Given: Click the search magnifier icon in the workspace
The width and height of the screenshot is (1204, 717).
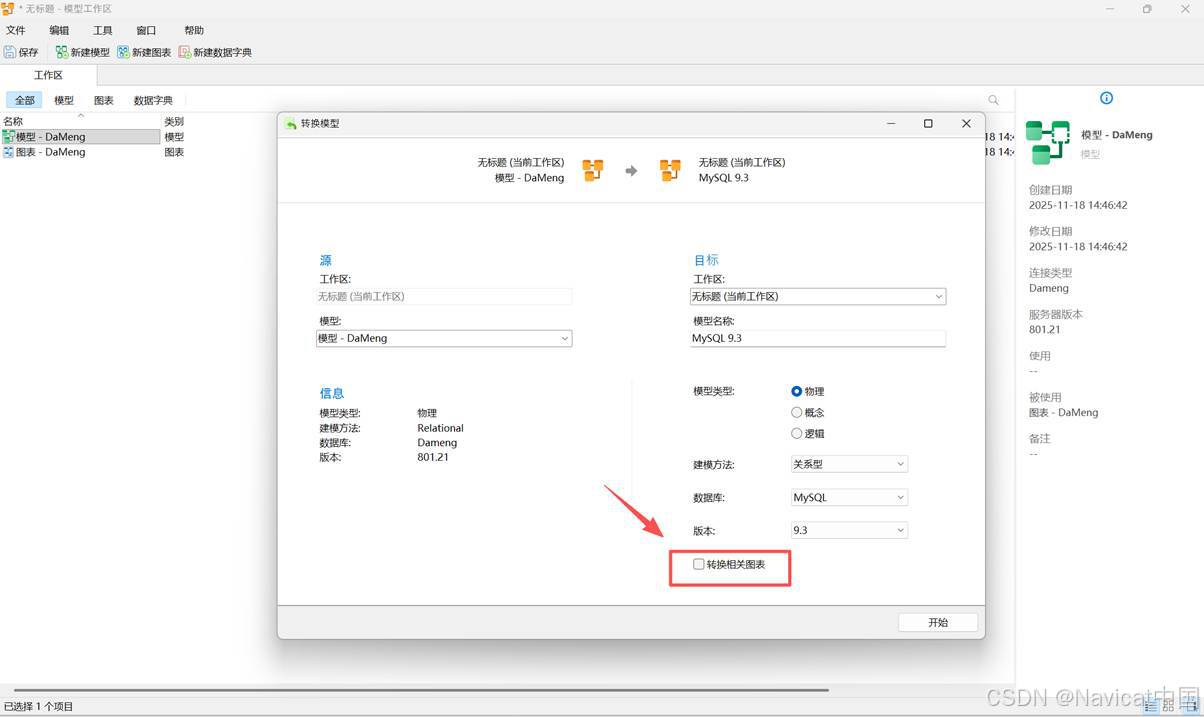Looking at the screenshot, I should pos(993,100).
